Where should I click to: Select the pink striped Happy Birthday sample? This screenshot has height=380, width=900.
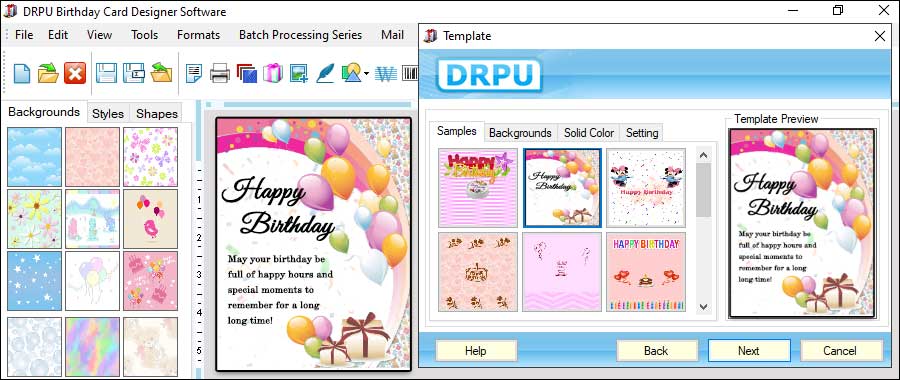[478, 188]
